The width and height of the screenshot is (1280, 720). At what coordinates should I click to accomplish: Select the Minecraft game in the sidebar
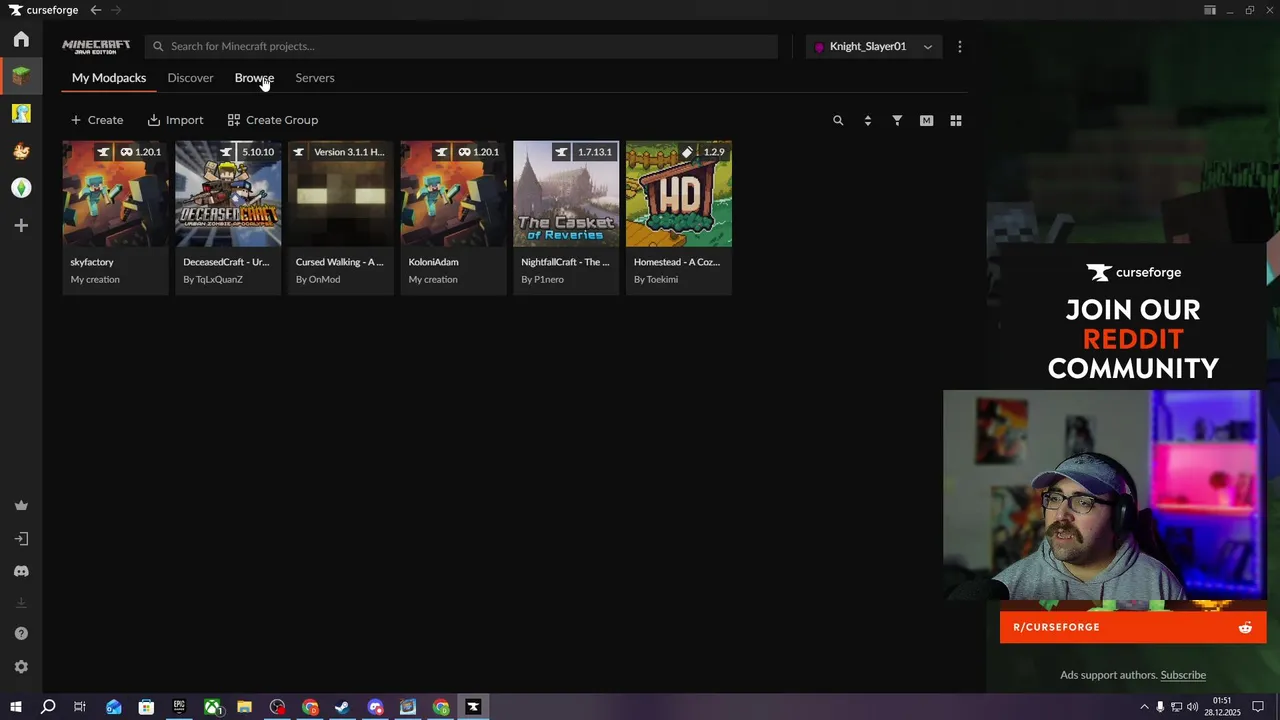point(21,76)
